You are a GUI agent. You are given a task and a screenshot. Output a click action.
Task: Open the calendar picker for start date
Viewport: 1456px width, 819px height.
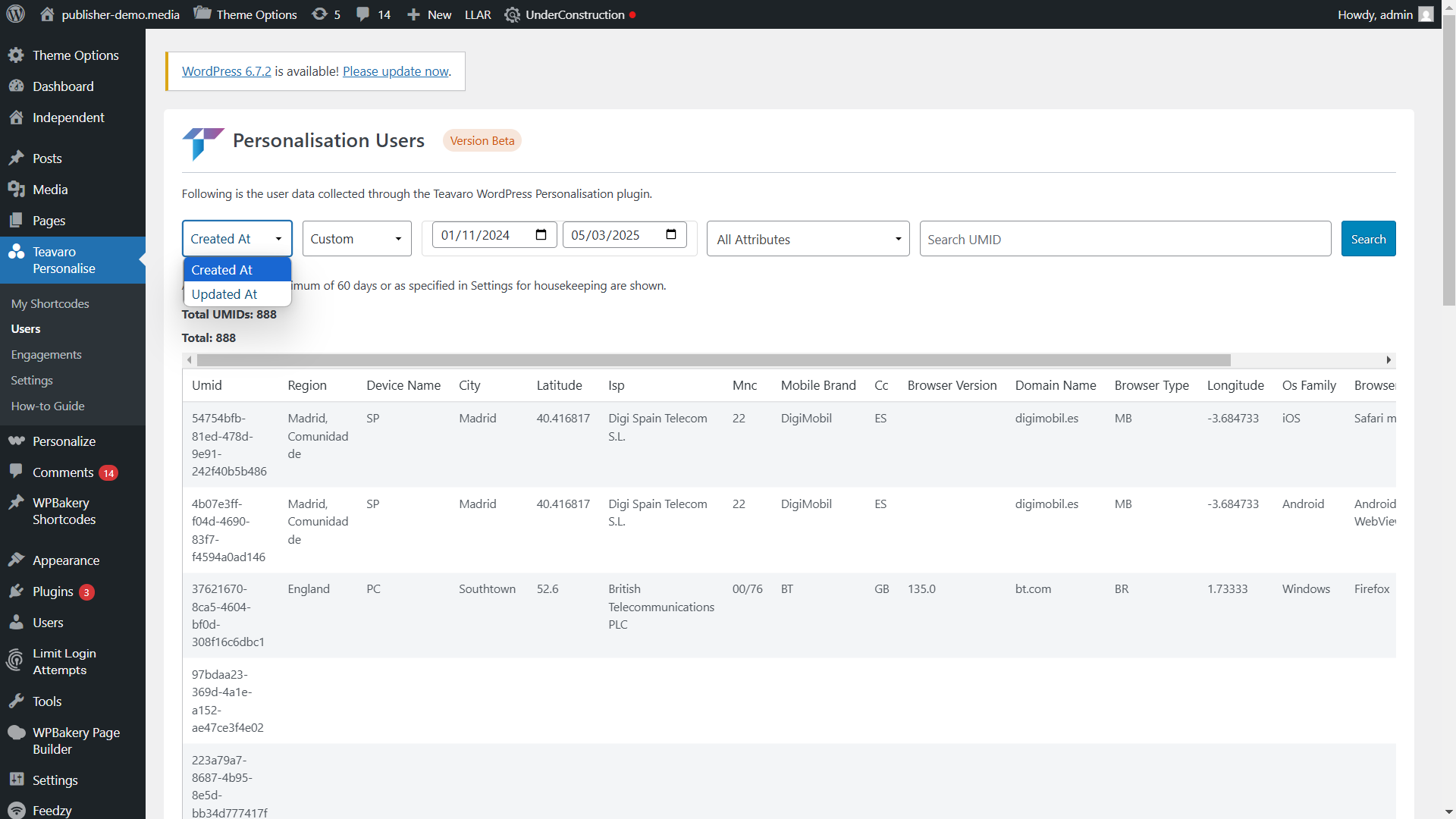541,235
